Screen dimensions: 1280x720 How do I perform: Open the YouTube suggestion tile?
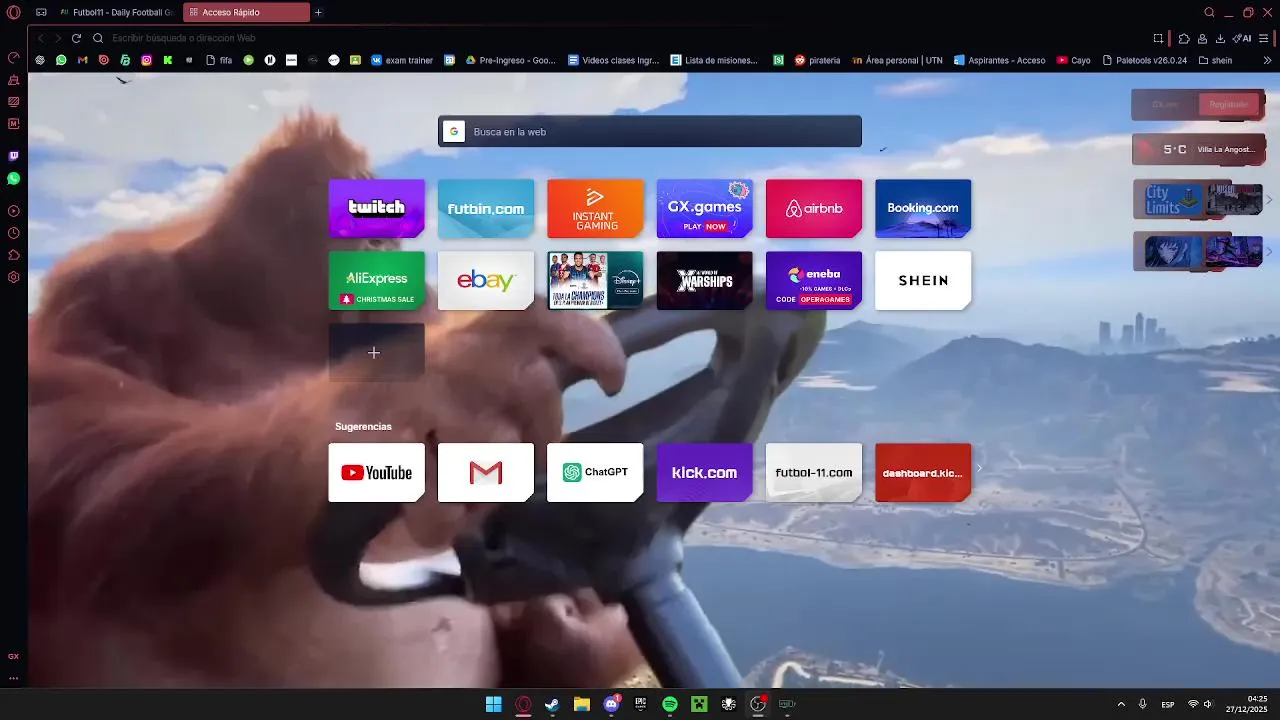click(377, 472)
